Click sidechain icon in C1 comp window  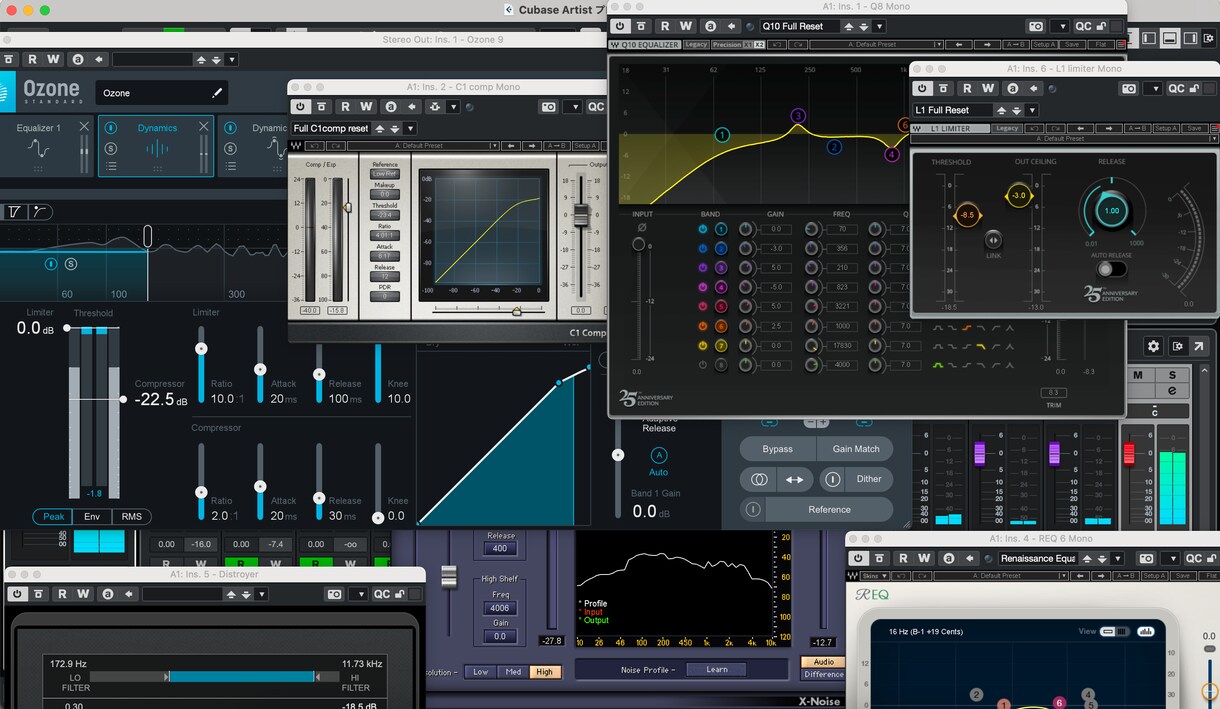click(x=434, y=107)
